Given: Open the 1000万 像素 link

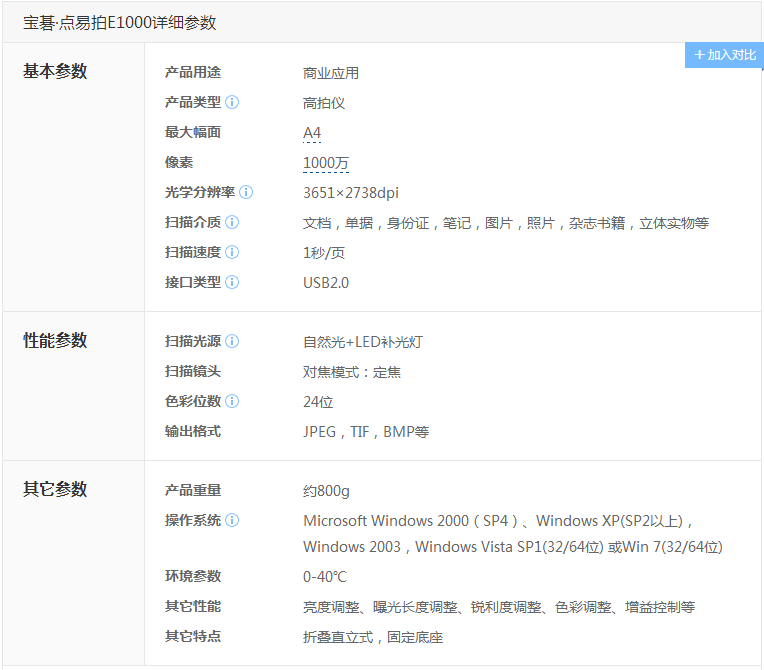Looking at the screenshot, I should [x=326, y=163].
